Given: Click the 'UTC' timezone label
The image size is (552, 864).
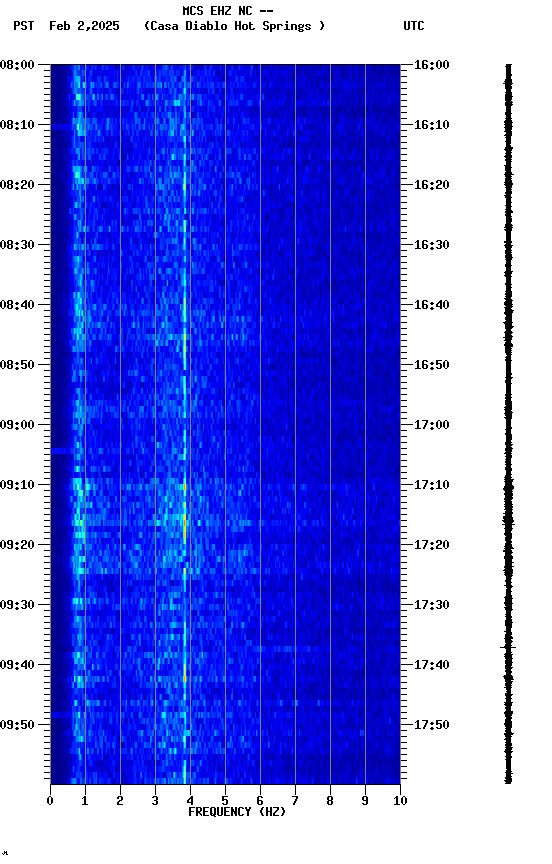Looking at the screenshot, I should point(414,26).
